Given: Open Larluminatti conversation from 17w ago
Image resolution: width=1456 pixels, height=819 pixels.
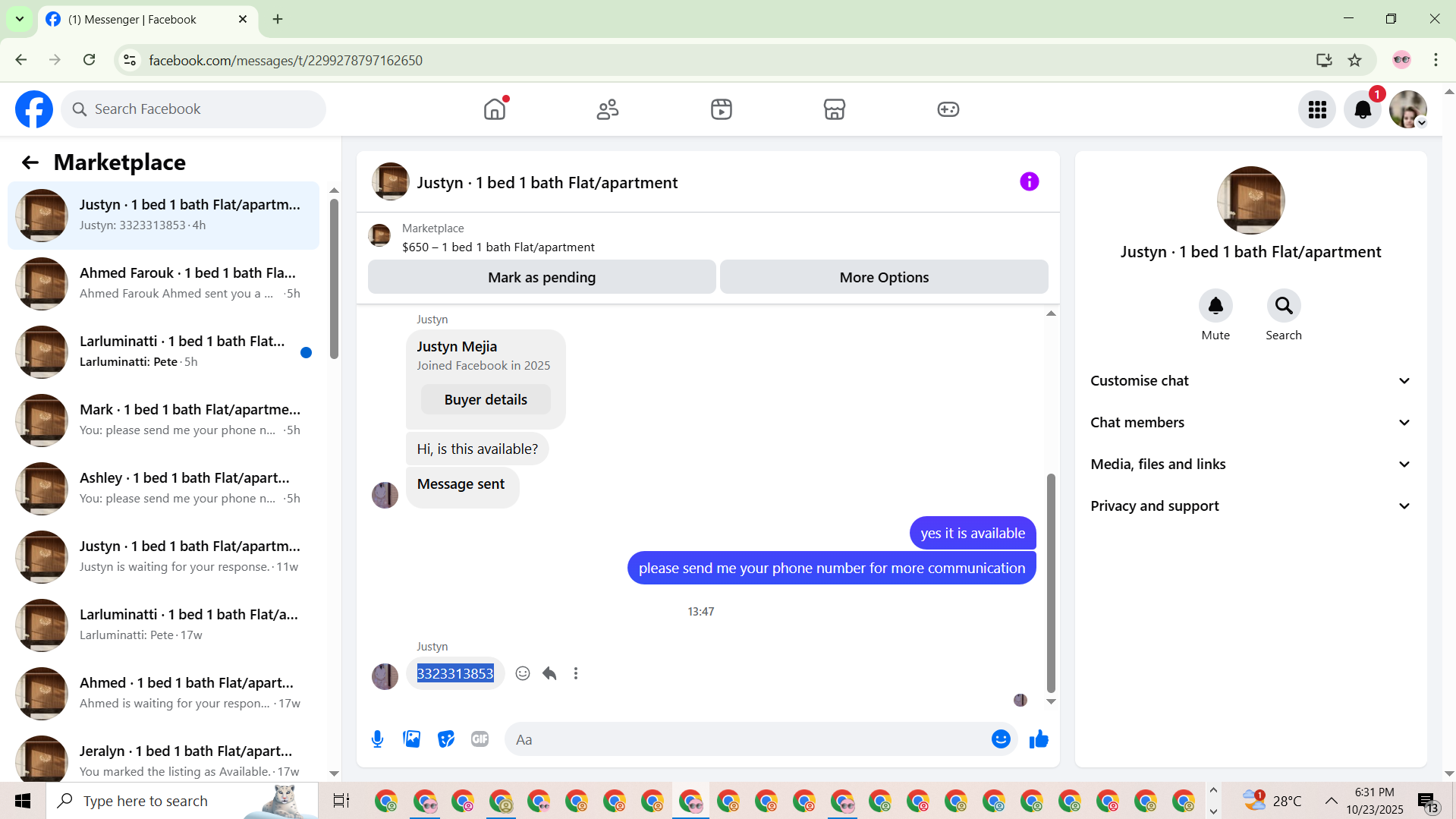Looking at the screenshot, I should tap(164, 625).
